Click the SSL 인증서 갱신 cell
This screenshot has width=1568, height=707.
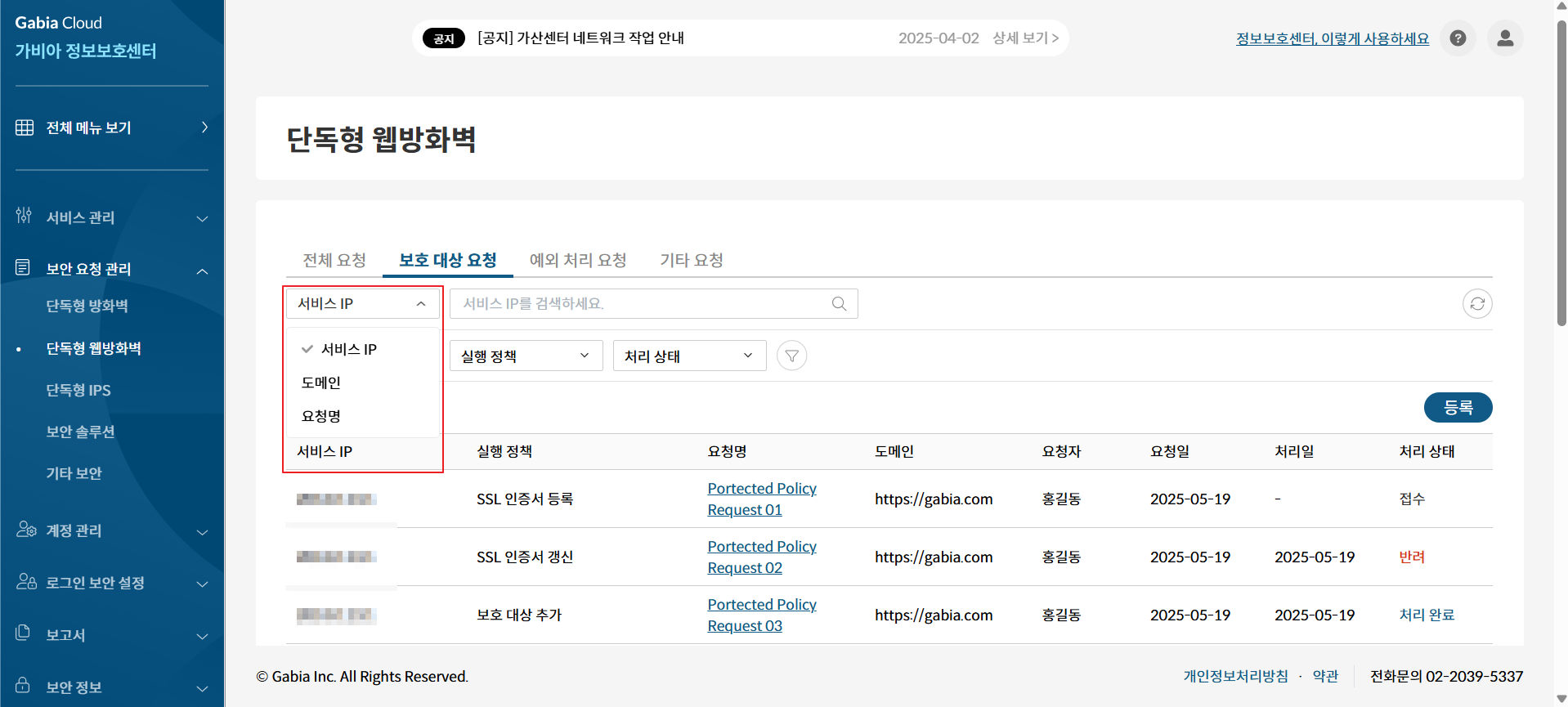tap(525, 557)
